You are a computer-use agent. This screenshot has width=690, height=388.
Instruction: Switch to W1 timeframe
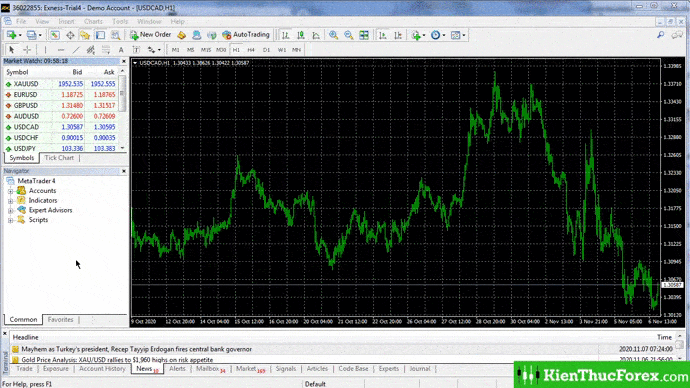coord(282,50)
